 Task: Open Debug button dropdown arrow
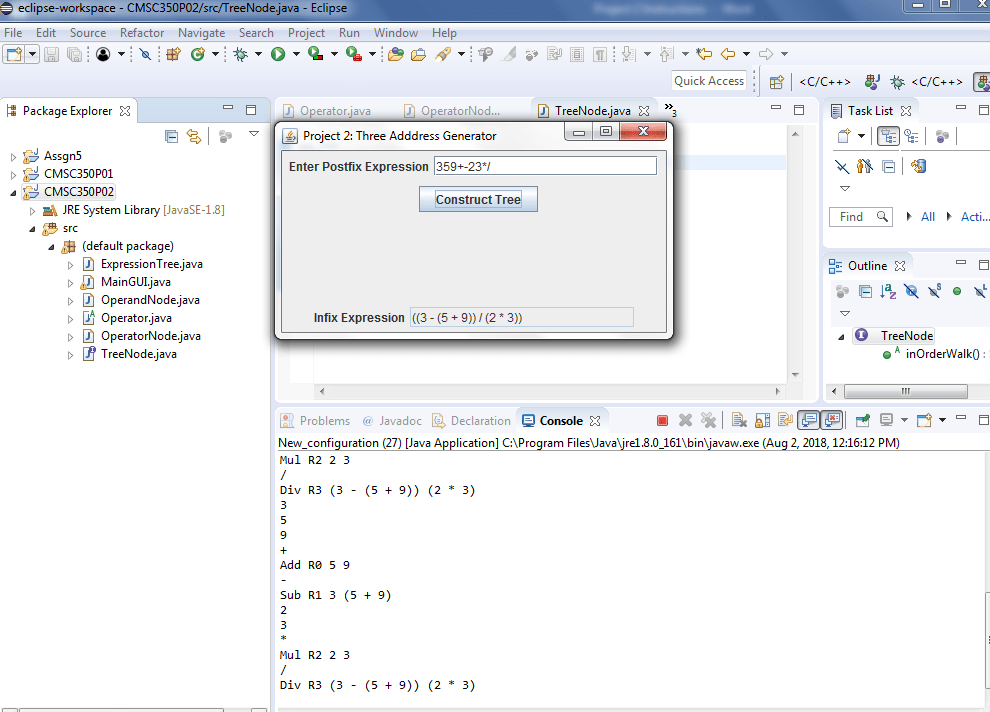coord(258,54)
